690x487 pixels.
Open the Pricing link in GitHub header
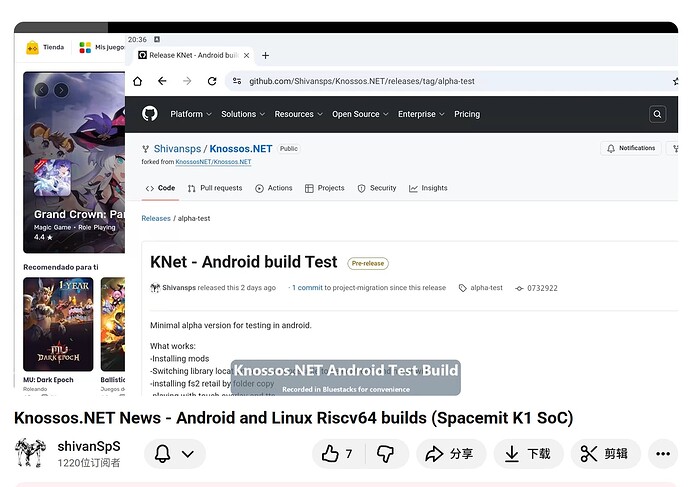tap(467, 114)
